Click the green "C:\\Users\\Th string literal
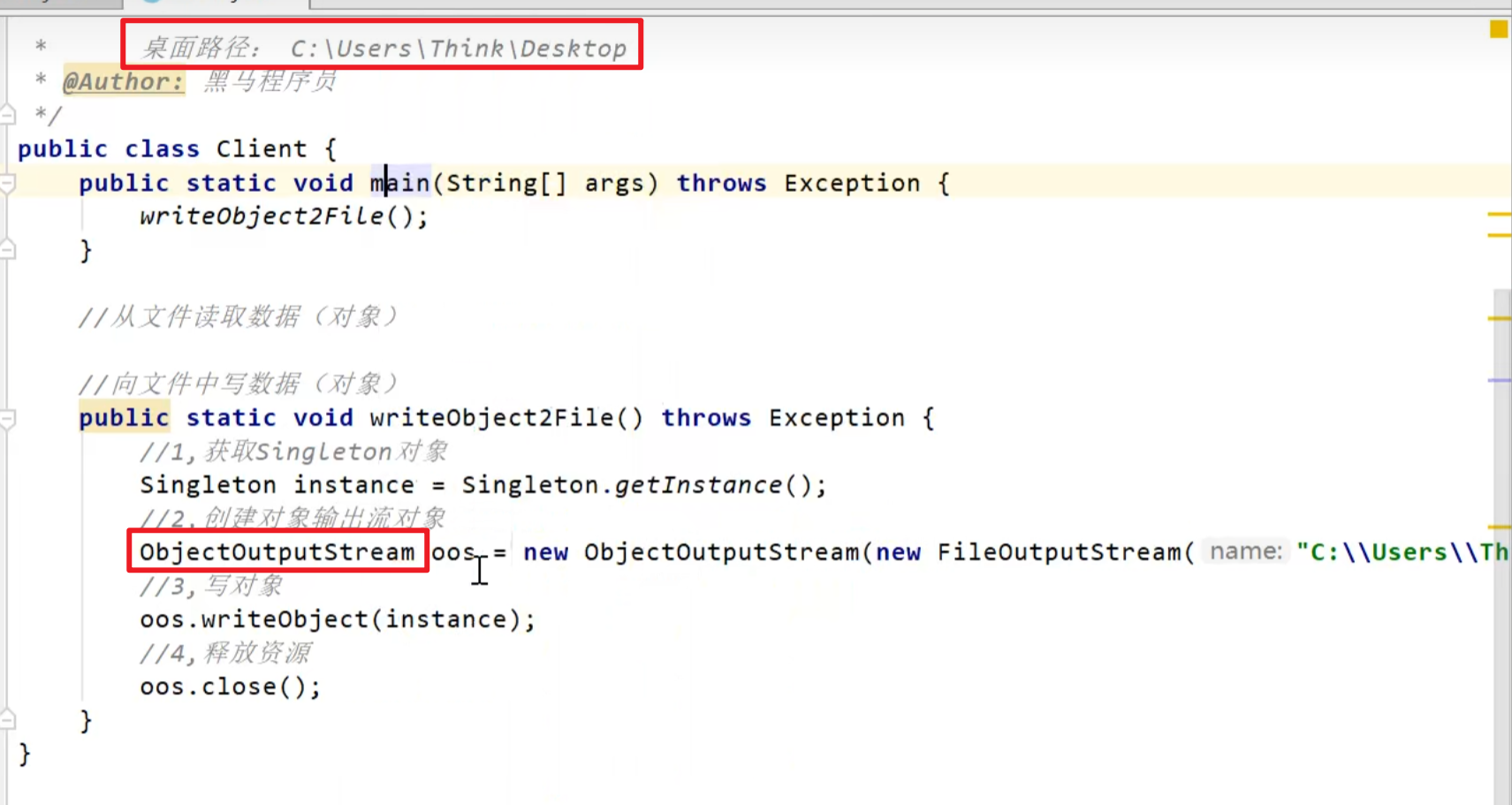1512x805 pixels. [x=1402, y=552]
